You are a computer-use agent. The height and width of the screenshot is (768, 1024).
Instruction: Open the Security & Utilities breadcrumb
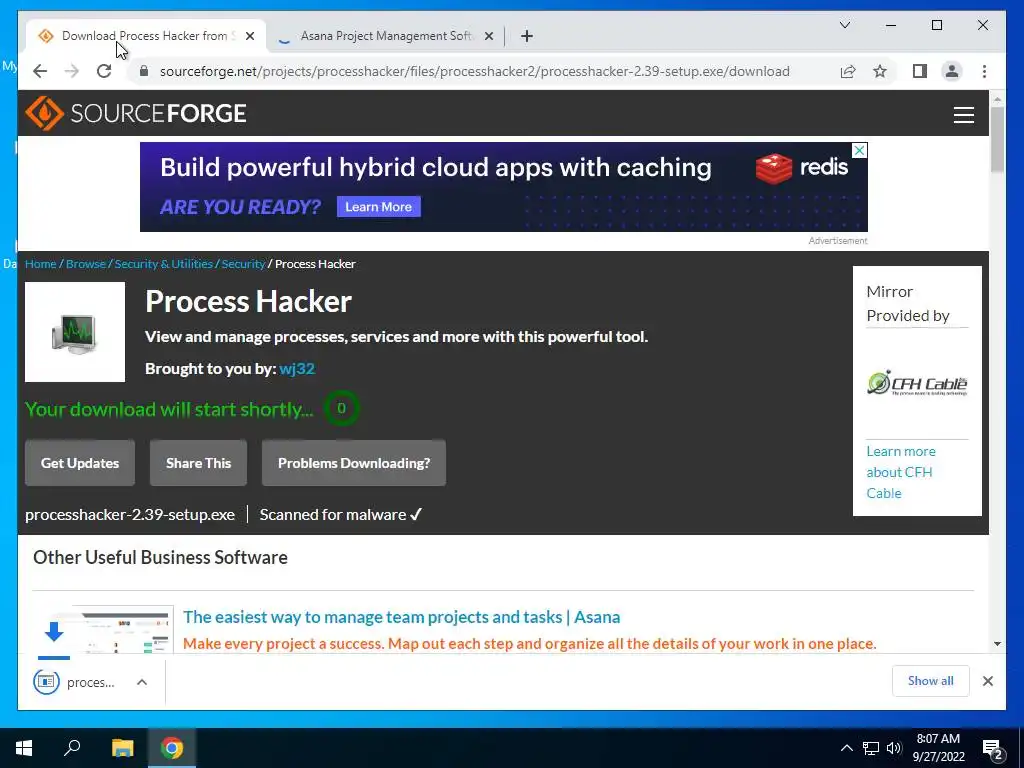click(164, 264)
